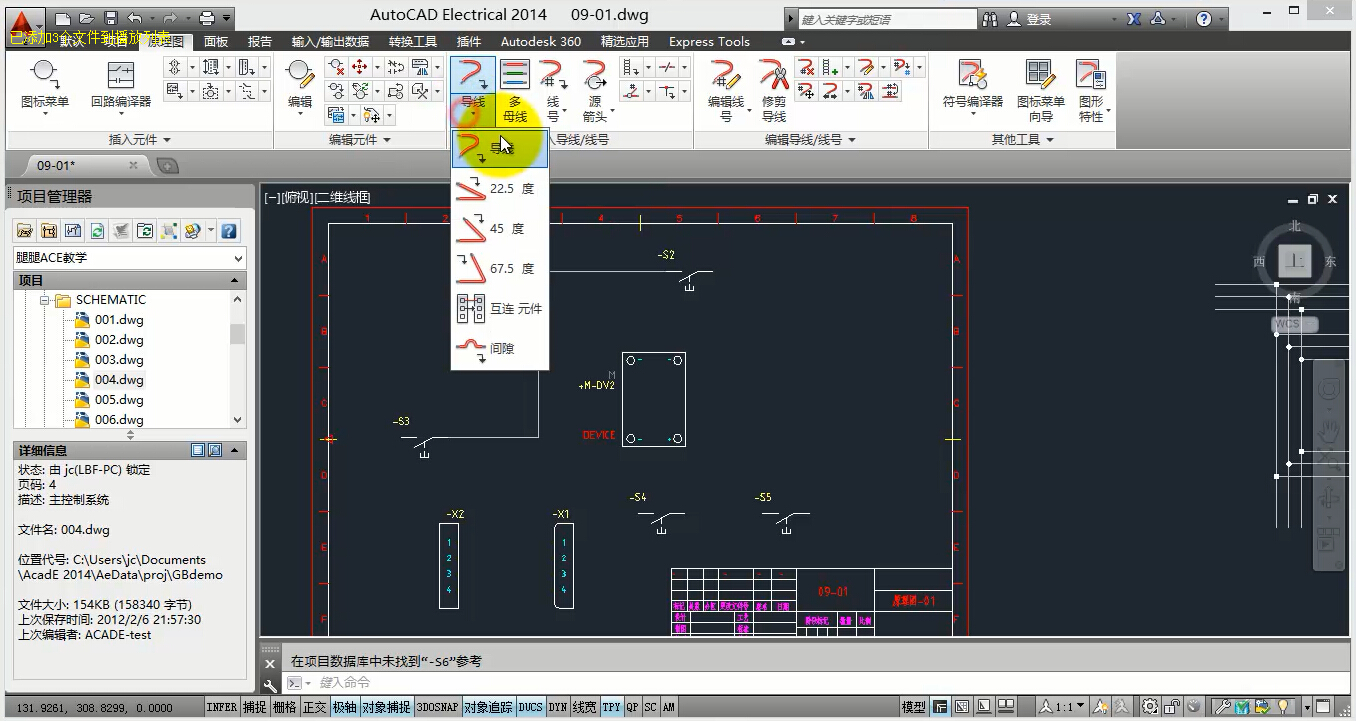Expand the Insert Components (插入元件) panel

pyautogui.click(x=139, y=140)
